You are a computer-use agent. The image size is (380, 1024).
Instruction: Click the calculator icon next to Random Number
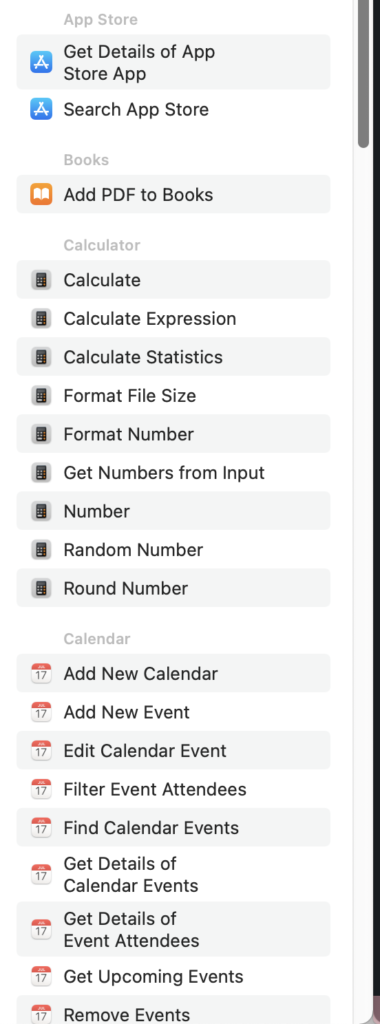[x=41, y=550]
